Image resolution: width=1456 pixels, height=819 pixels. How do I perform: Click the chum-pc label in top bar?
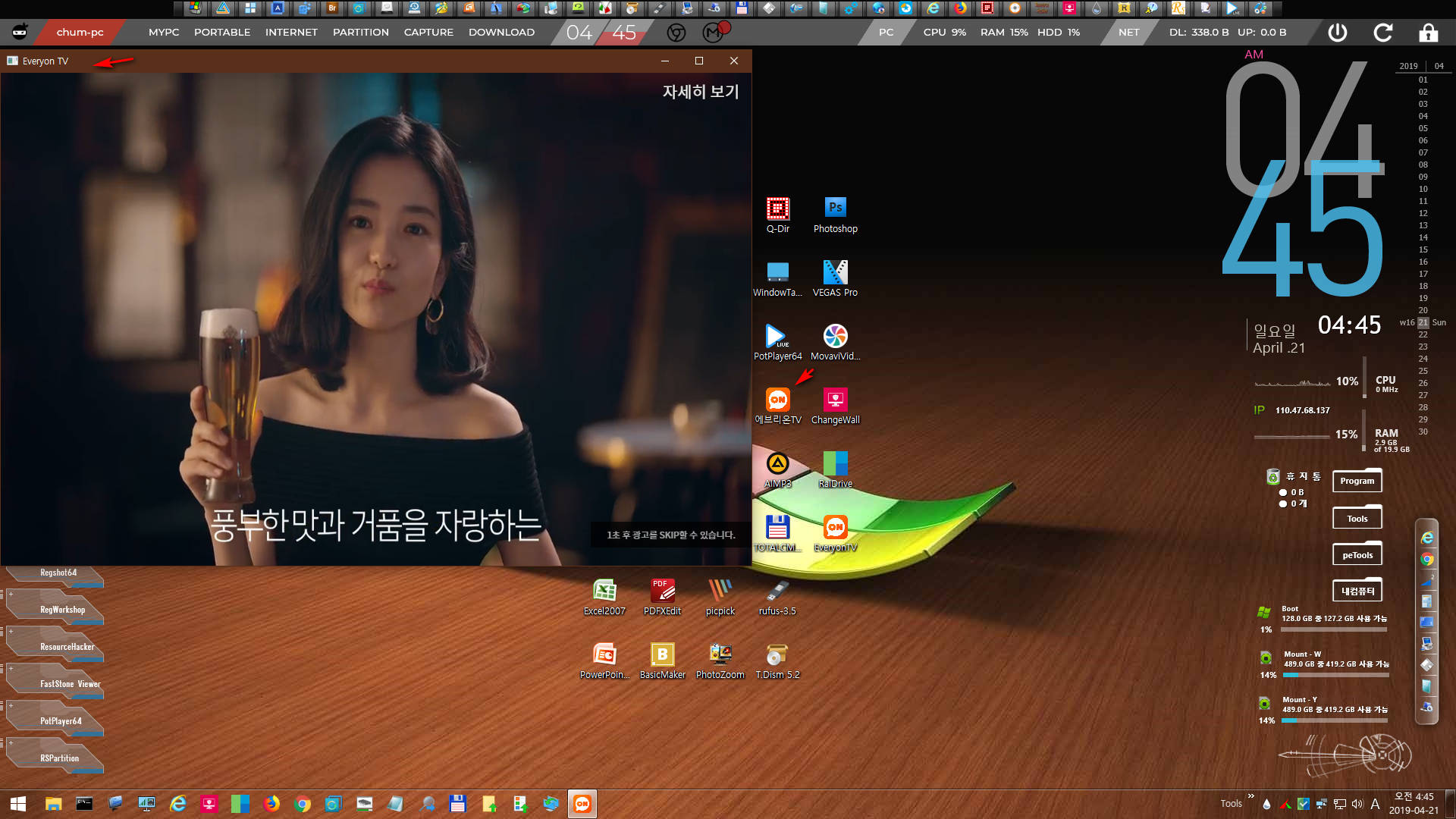80,33
